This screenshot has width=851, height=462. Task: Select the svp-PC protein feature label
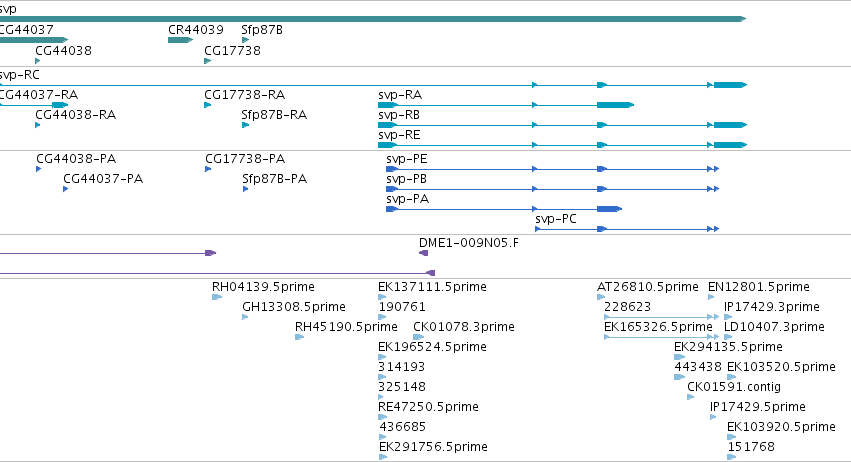click(556, 219)
